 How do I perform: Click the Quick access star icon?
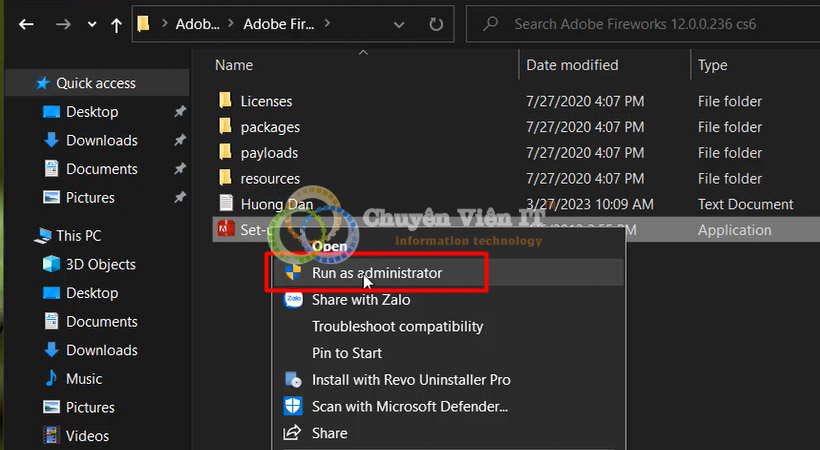click(43, 83)
